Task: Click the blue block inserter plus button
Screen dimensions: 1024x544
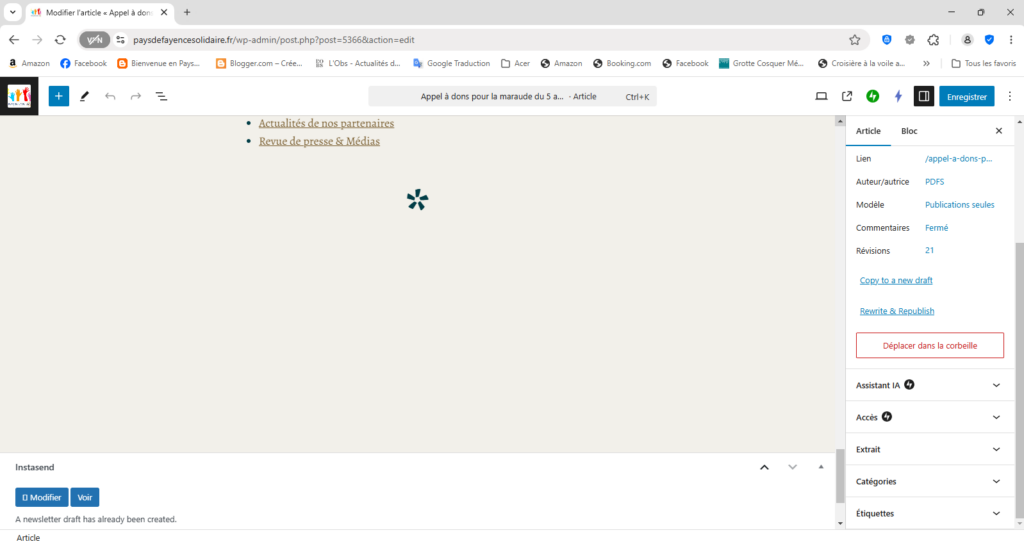Action: [59, 97]
